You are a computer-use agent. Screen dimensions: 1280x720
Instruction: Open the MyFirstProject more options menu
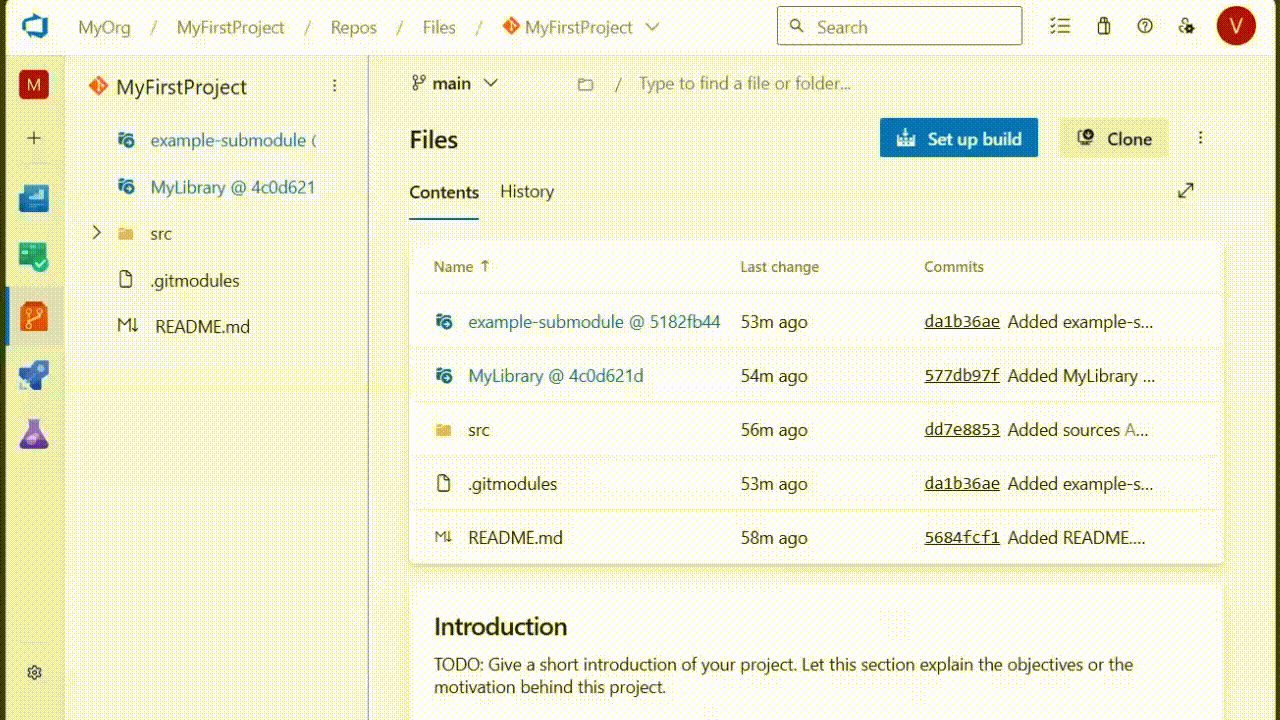pyautogui.click(x=334, y=87)
